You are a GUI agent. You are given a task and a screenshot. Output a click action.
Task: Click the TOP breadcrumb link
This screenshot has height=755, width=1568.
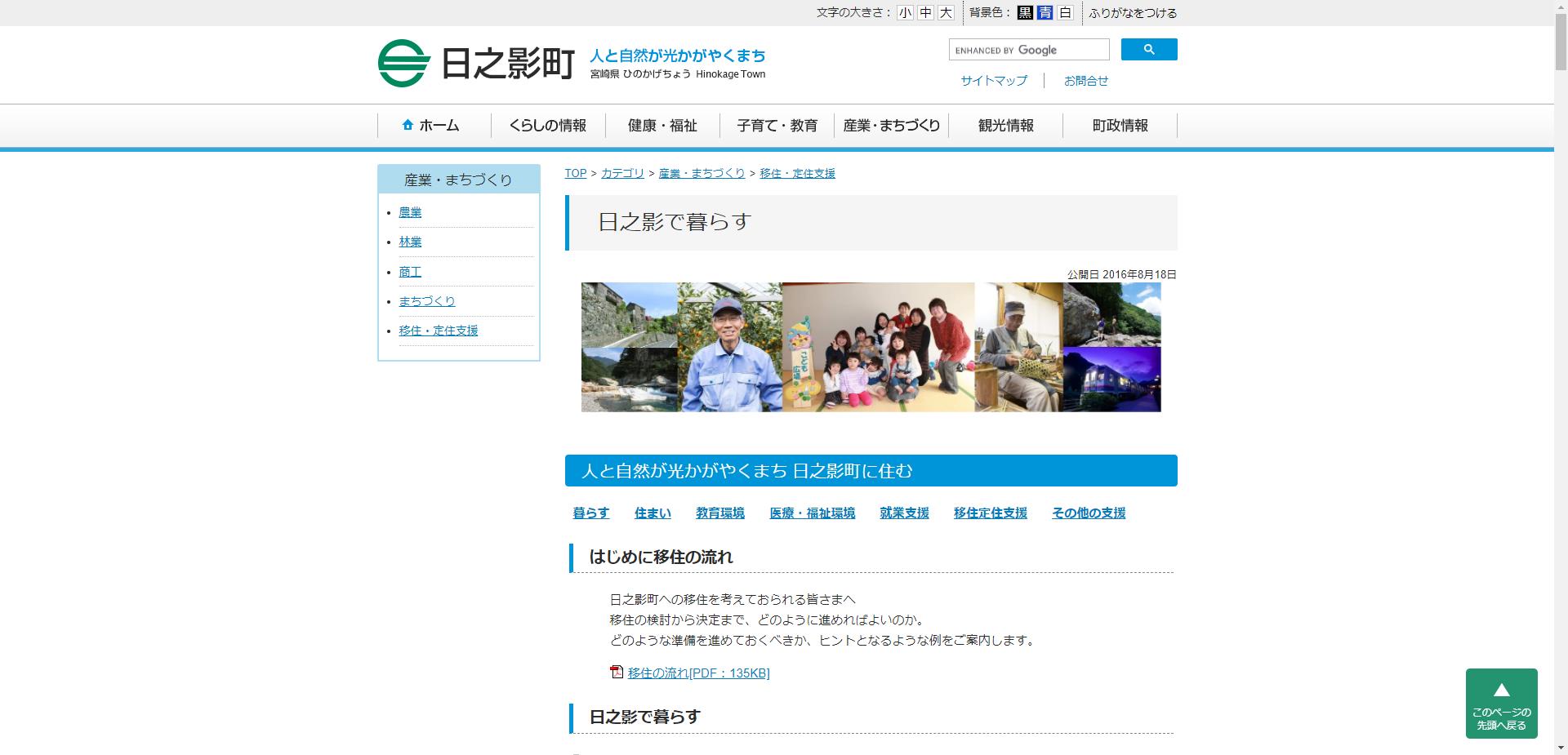(x=575, y=173)
